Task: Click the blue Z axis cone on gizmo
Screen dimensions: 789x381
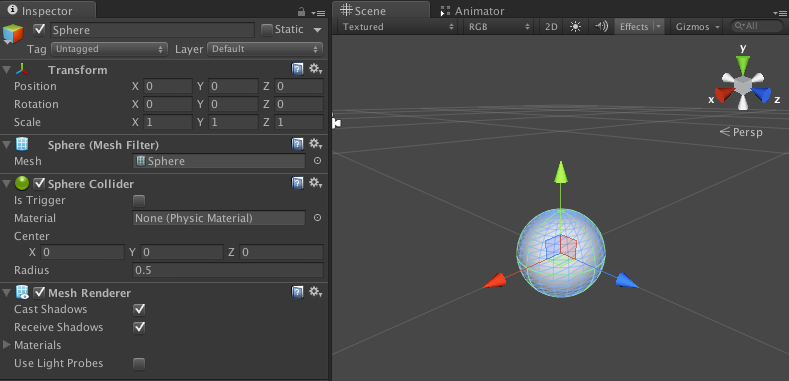Action: tap(762, 95)
